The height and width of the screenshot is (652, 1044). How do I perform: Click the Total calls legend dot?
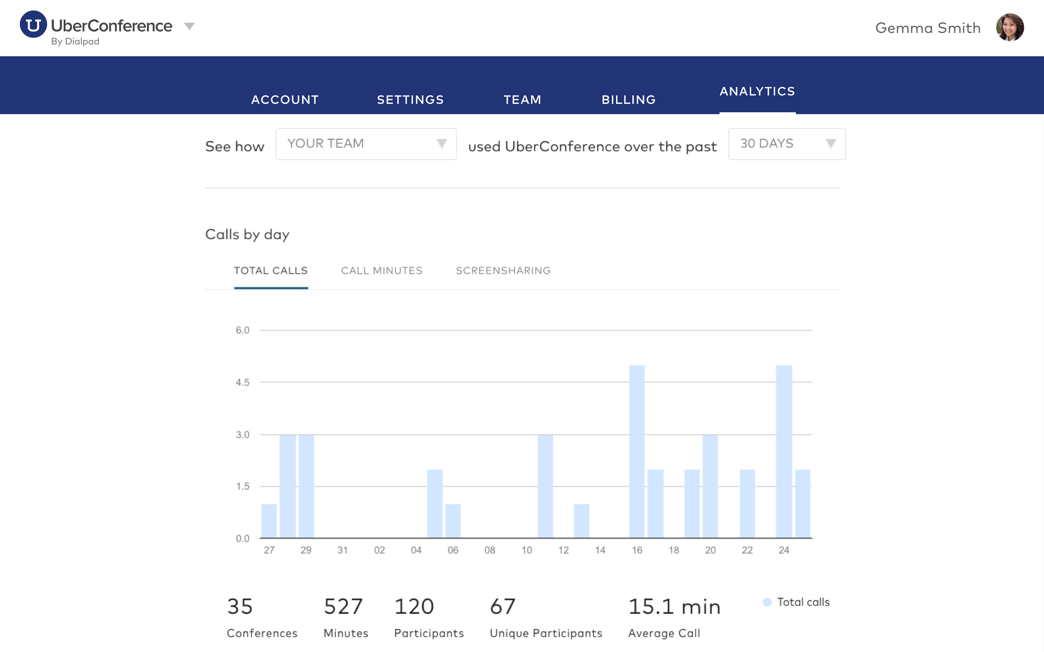767,602
